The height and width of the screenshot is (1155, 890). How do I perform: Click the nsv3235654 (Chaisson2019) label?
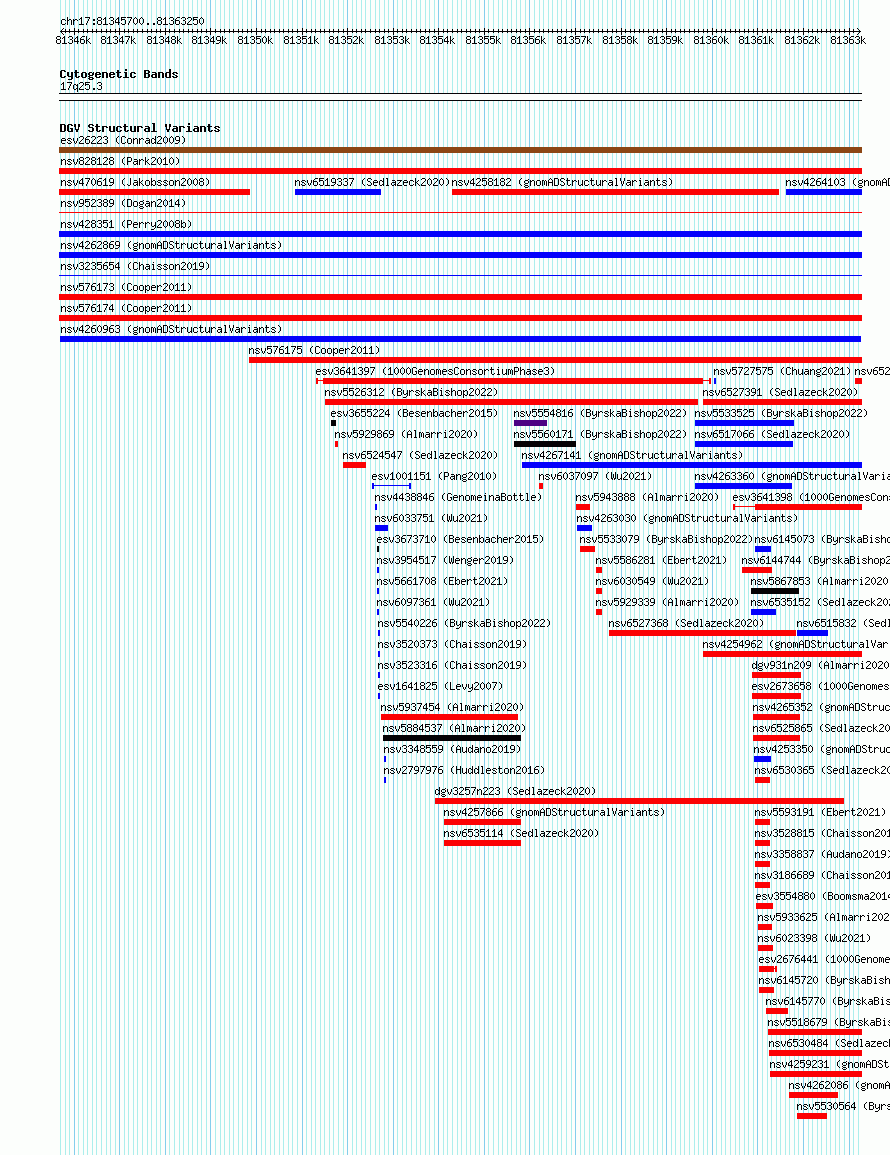[x=135, y=266]
